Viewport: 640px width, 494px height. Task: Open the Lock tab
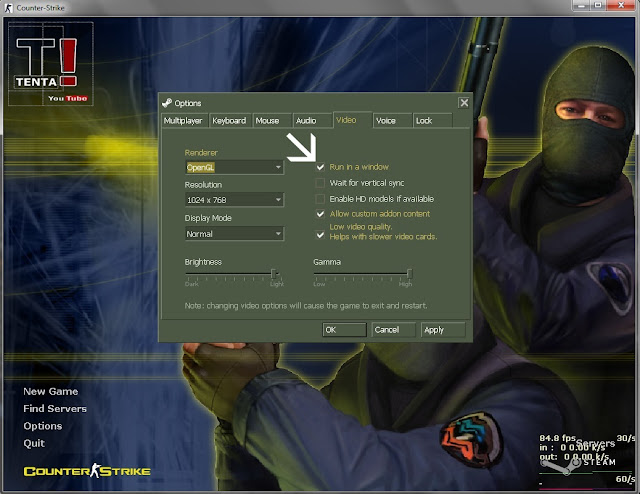pos(432,120)
